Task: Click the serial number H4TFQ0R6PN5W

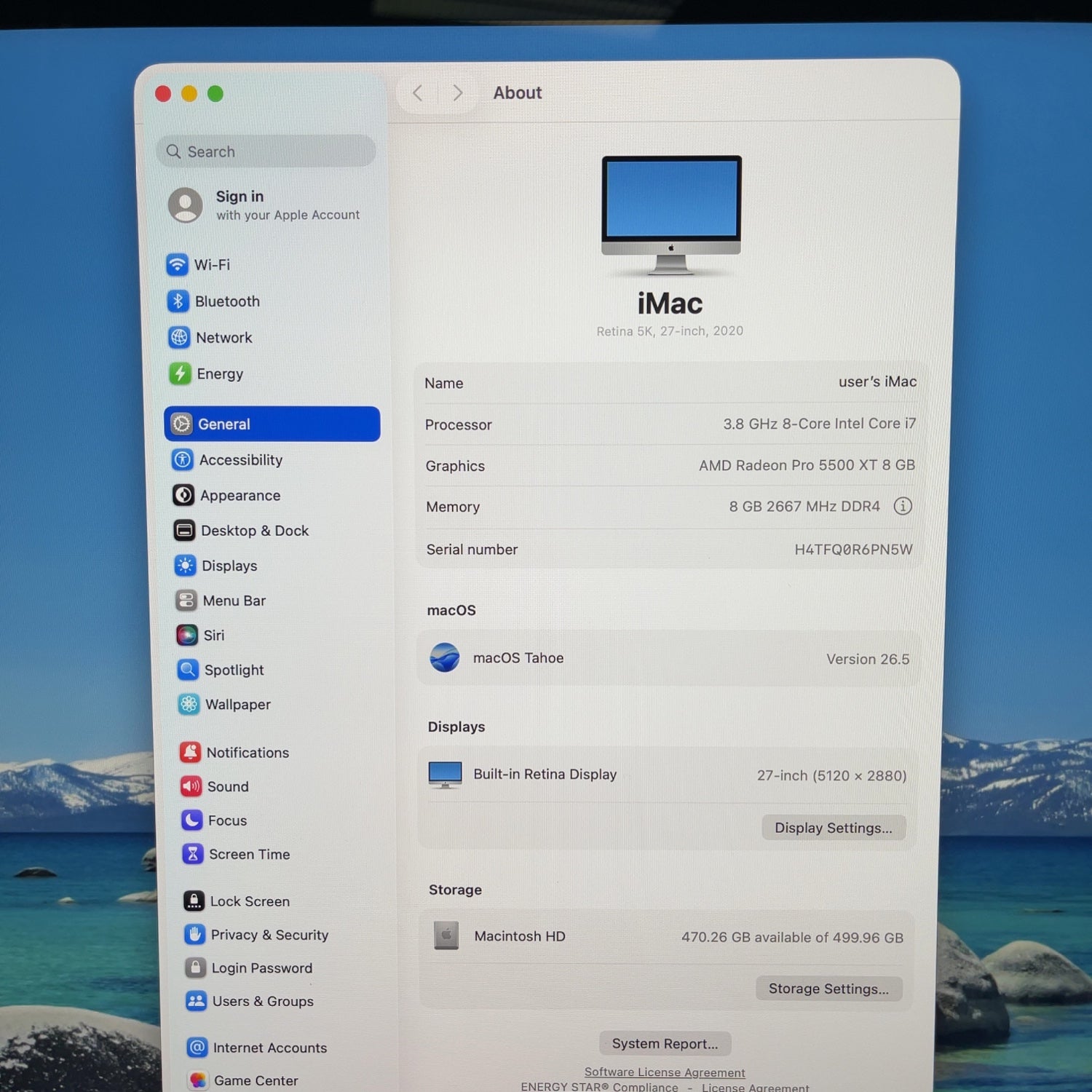Action: (853, 549)
